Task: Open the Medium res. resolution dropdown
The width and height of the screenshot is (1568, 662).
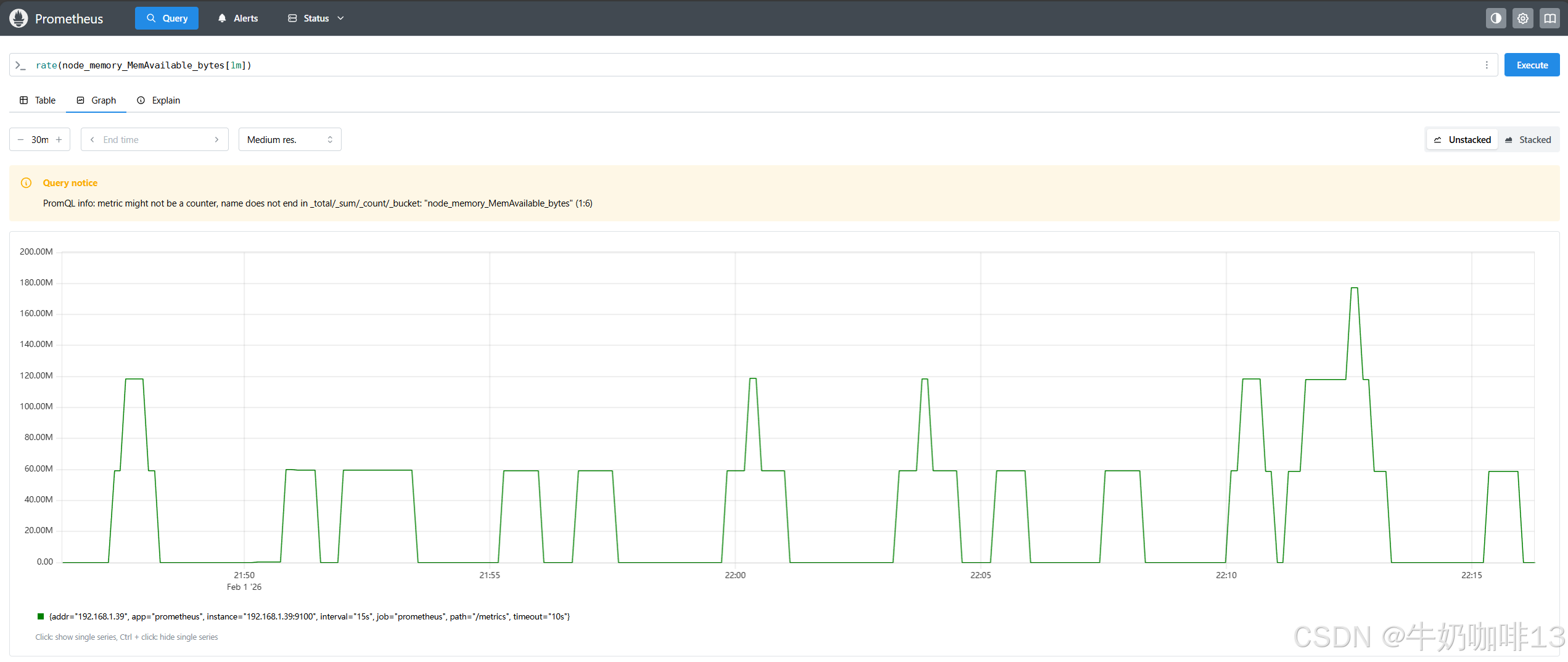Action: (x=290, y=140)
